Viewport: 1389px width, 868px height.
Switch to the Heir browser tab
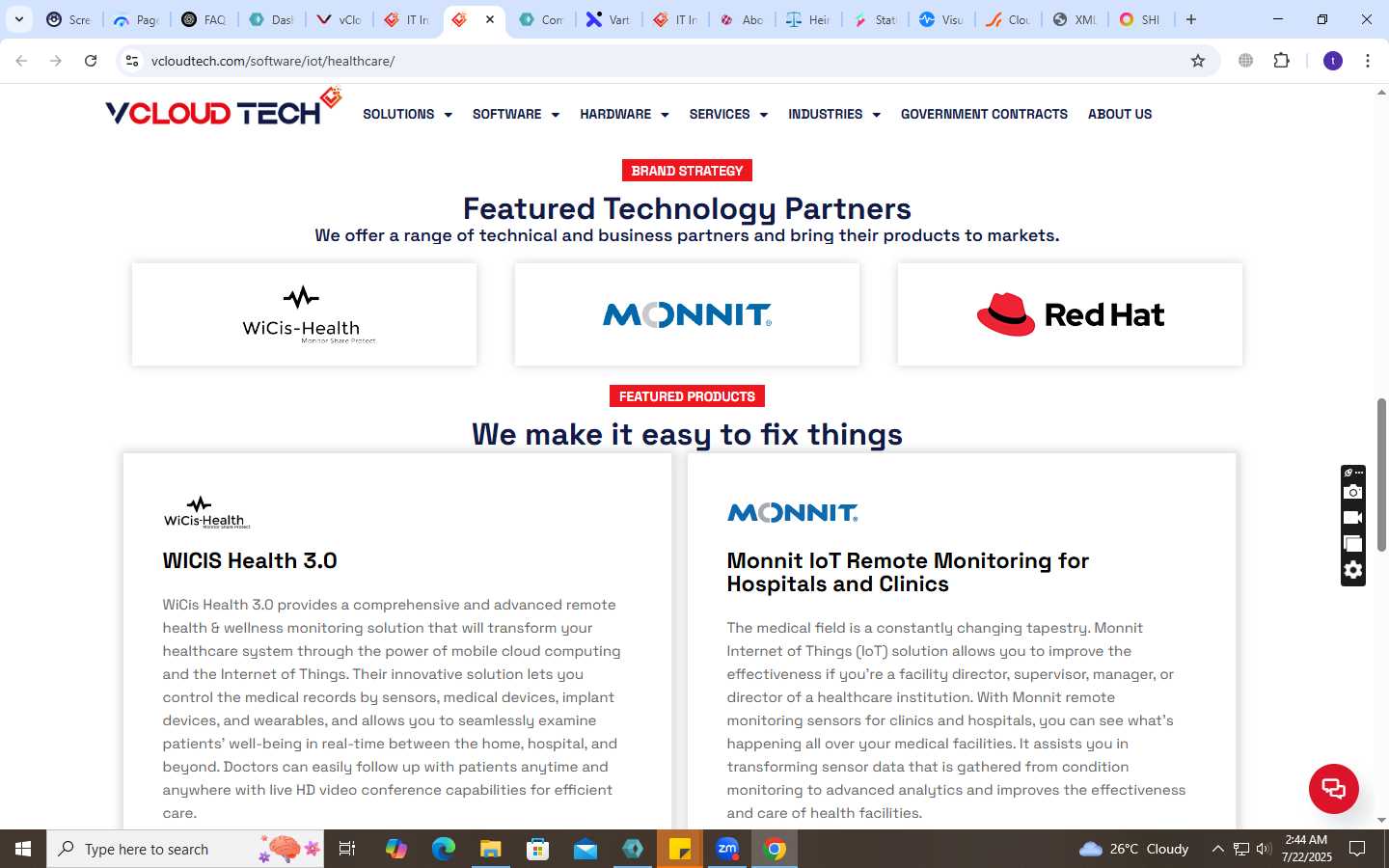tap(808, 19)
